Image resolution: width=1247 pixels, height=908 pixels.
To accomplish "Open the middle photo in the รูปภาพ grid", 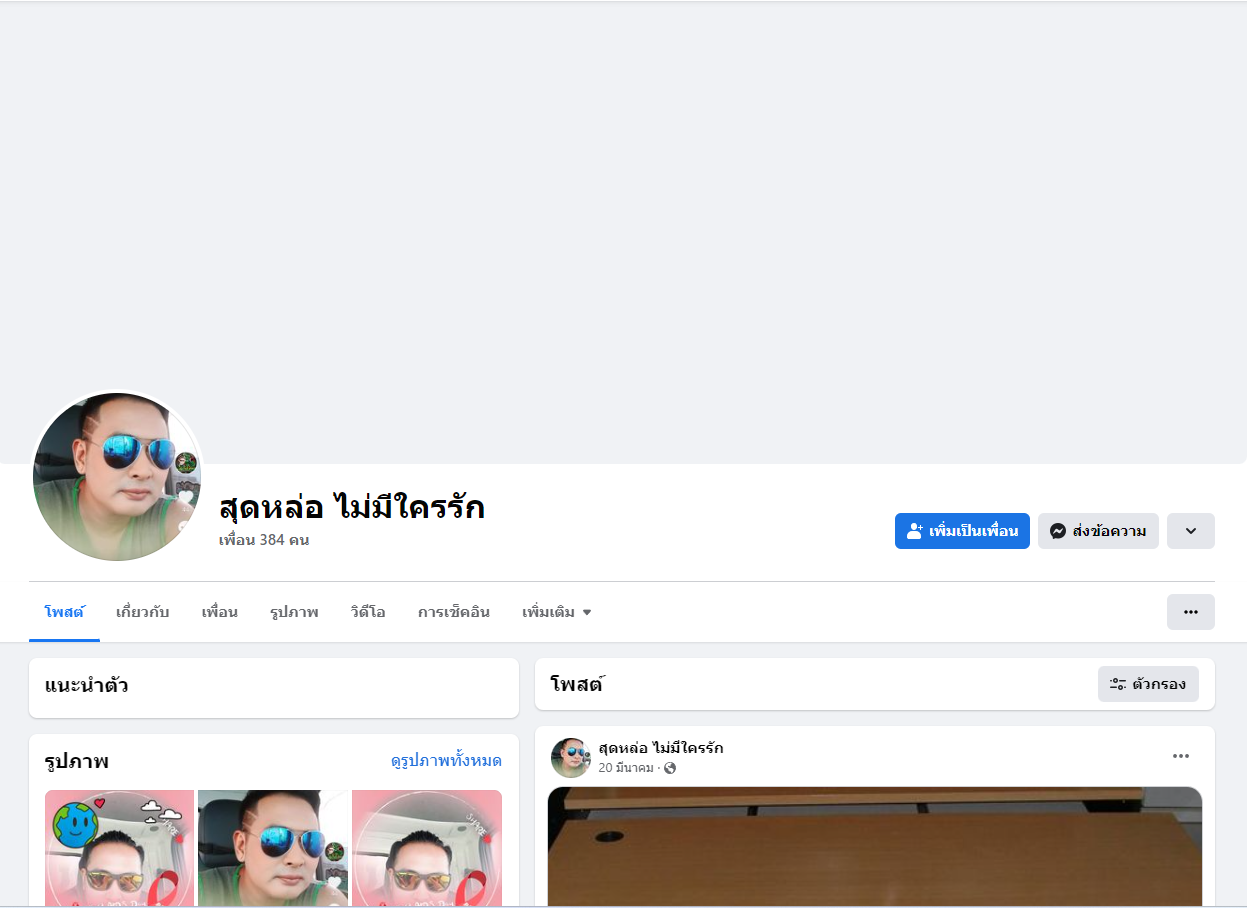I will click(274, 848).
